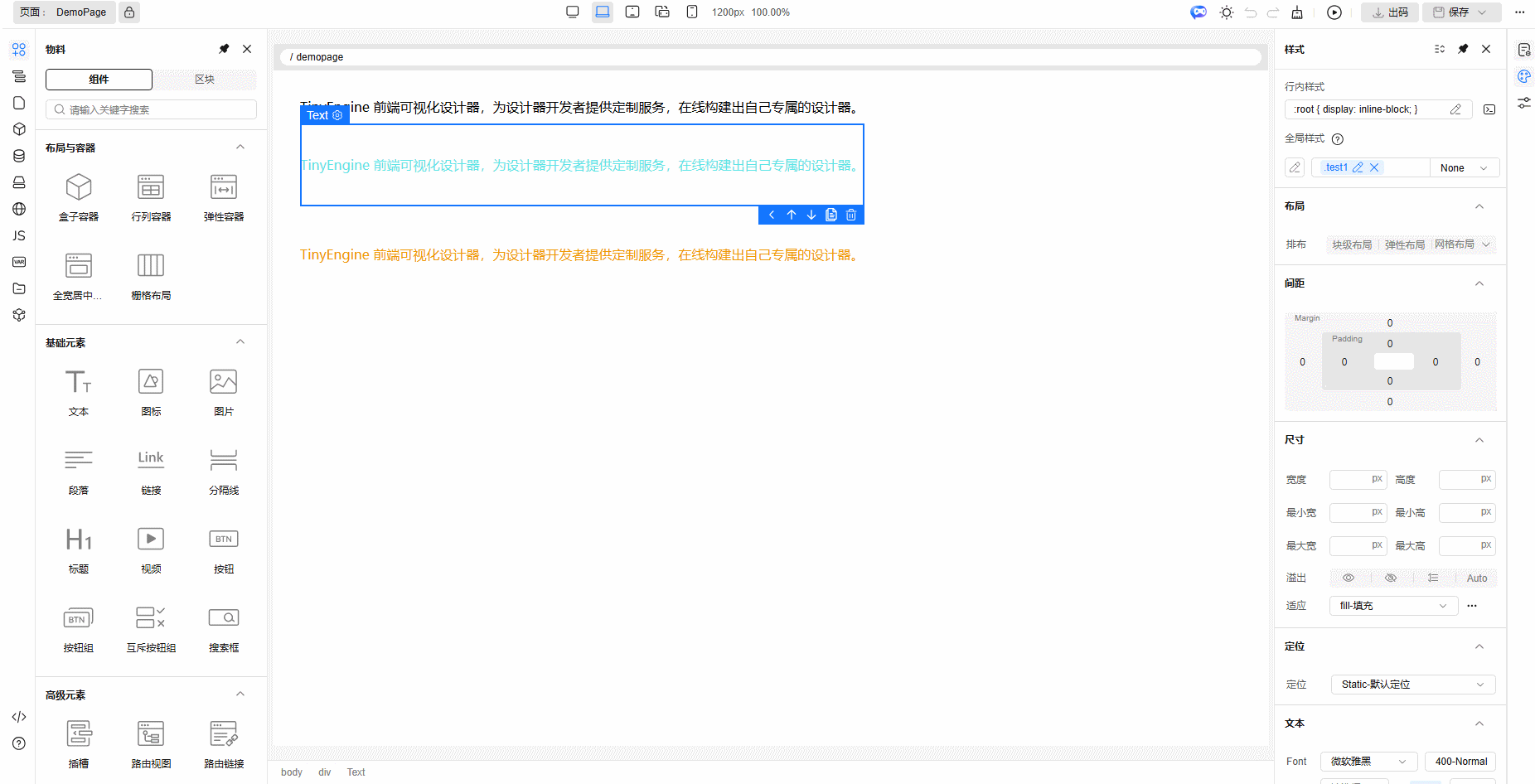Select div in the bottom breadcrumb
This screenshot has height=784, width=1535.
coord(325,772)
